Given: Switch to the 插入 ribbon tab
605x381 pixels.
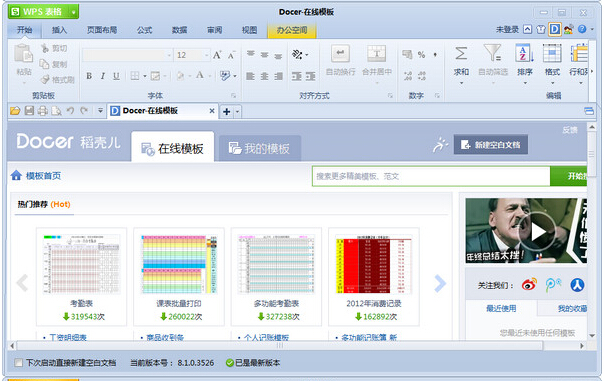Looking at the screenshot, I should click(59, 30).
